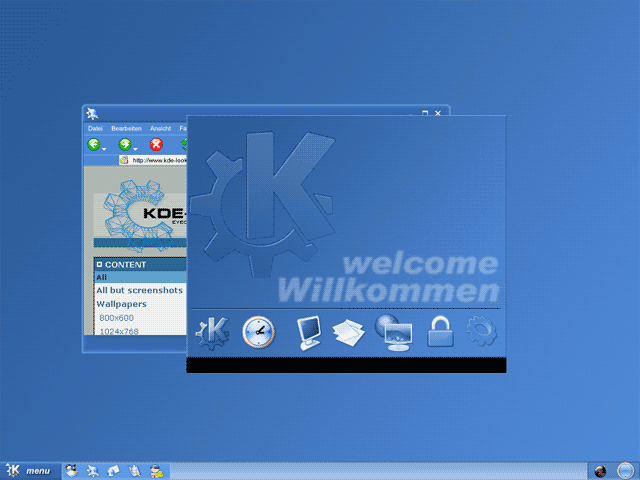Click the clock icon in the welcome splash
Image resolution: width=640 pixels, height=480 pixels.
tap(259, 332)
